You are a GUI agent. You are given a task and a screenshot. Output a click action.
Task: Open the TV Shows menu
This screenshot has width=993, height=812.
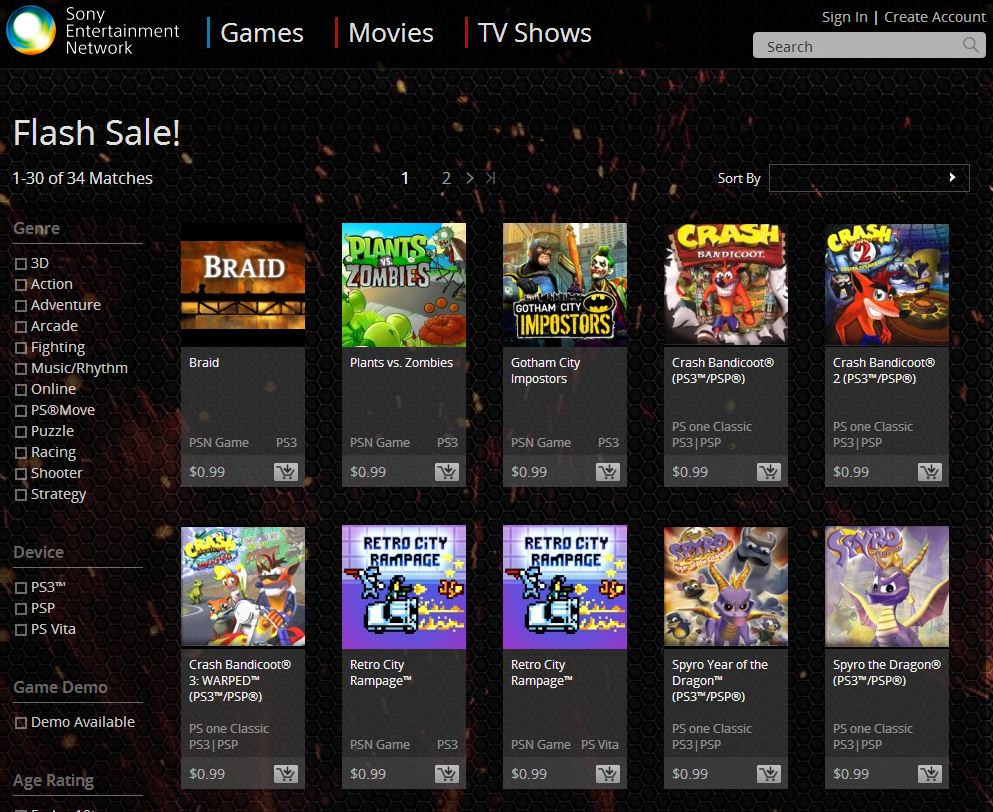click(534, 33)
